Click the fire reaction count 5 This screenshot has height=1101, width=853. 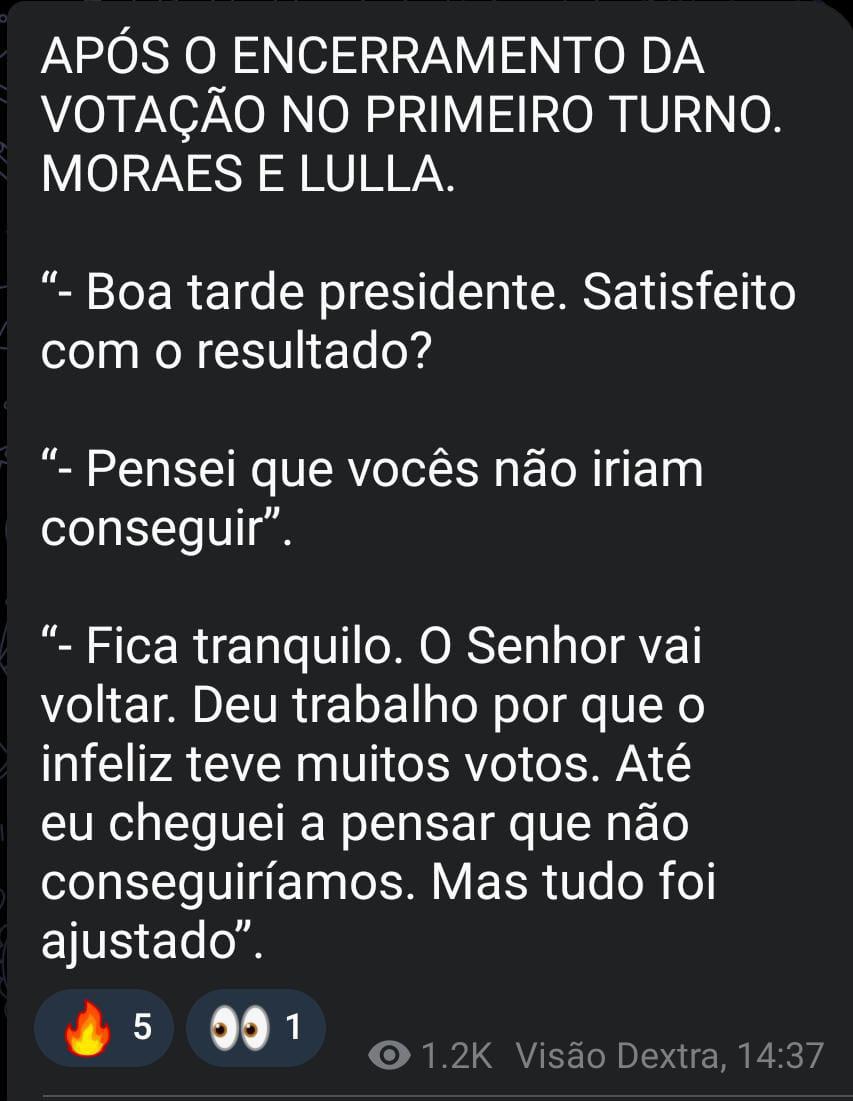pyautogui.click(x=143, y=1027)
